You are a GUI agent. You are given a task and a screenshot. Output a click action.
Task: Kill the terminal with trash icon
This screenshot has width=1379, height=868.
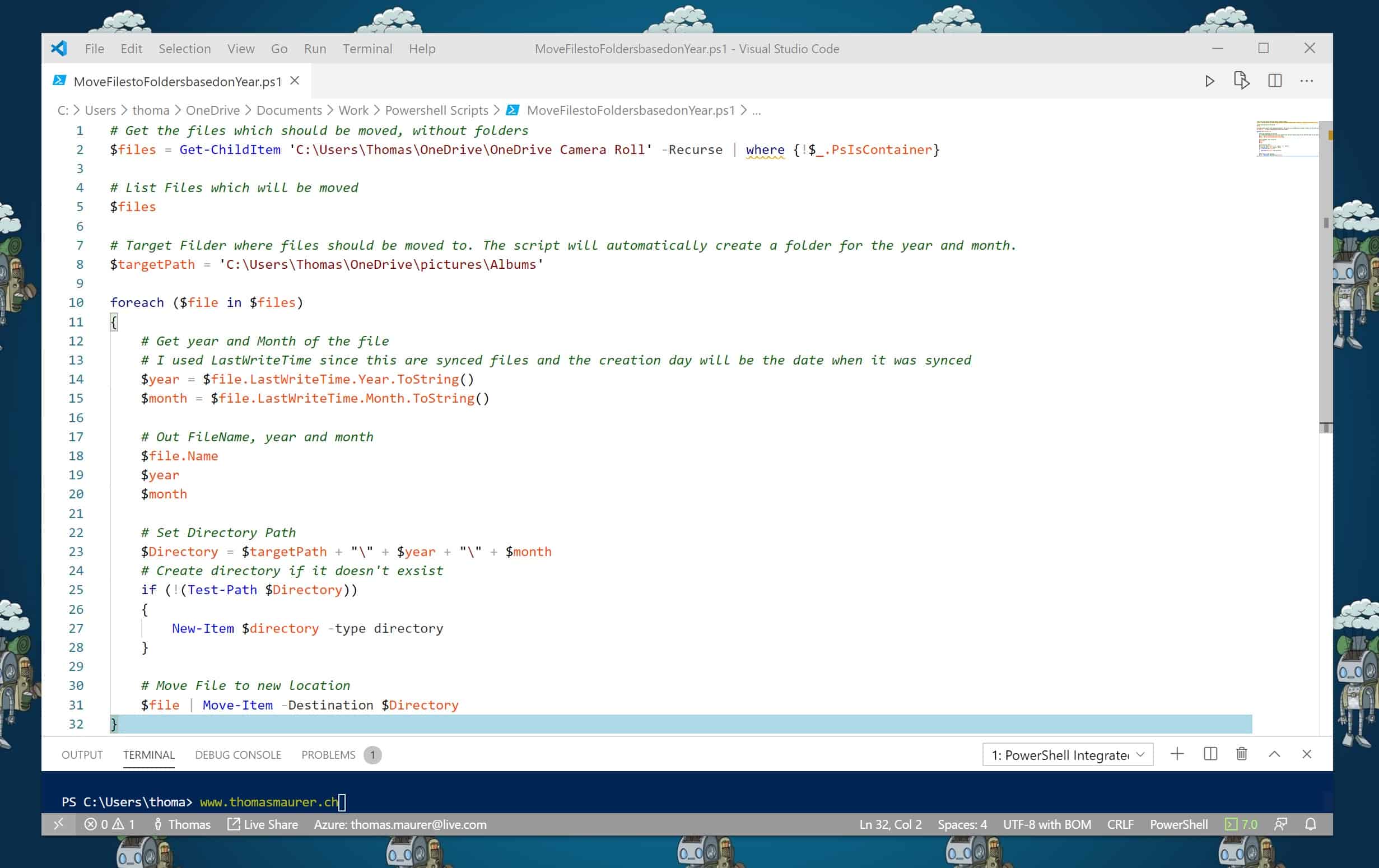[1242, 754]
